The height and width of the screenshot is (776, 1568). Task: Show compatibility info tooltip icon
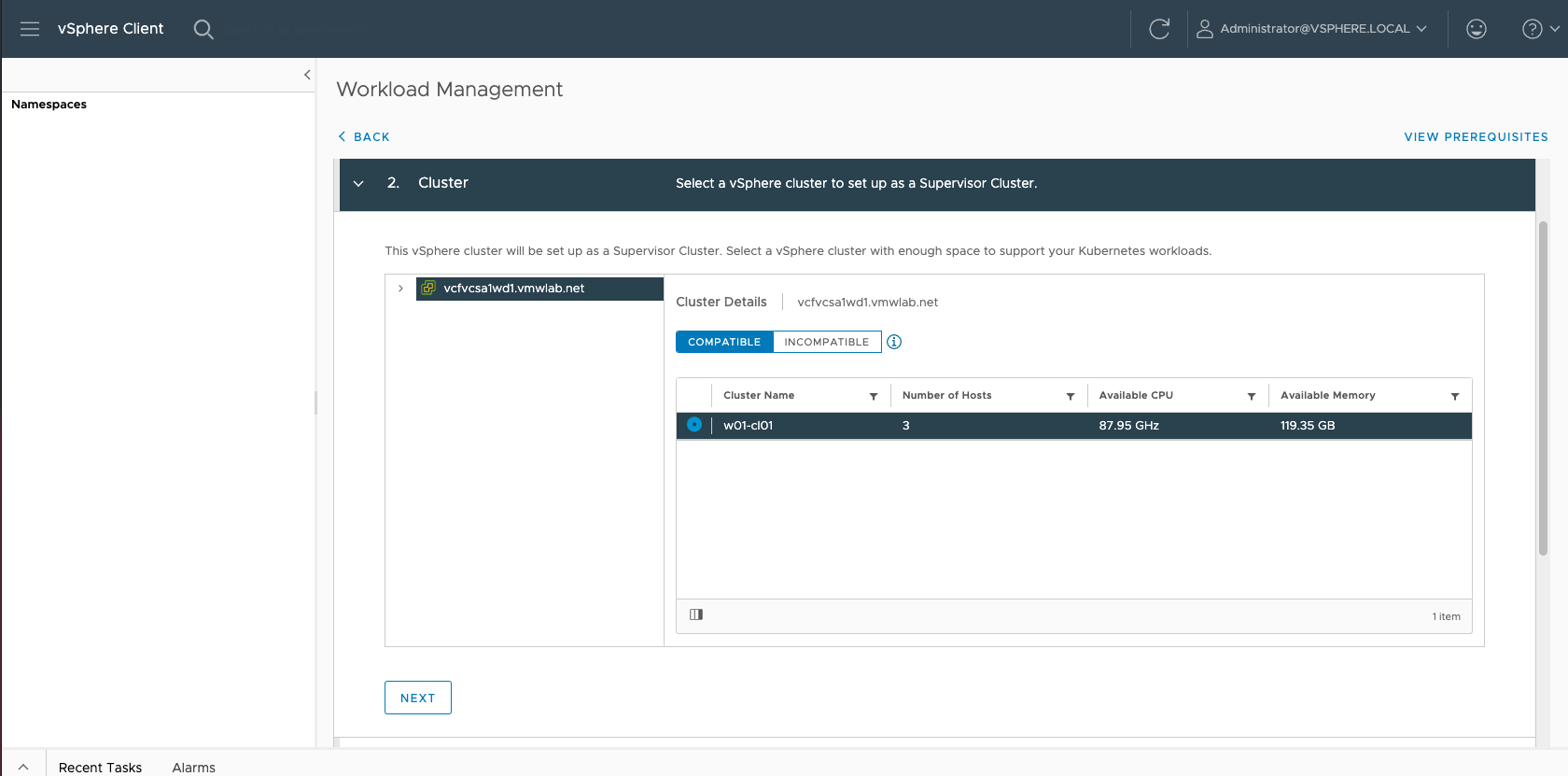894,342
